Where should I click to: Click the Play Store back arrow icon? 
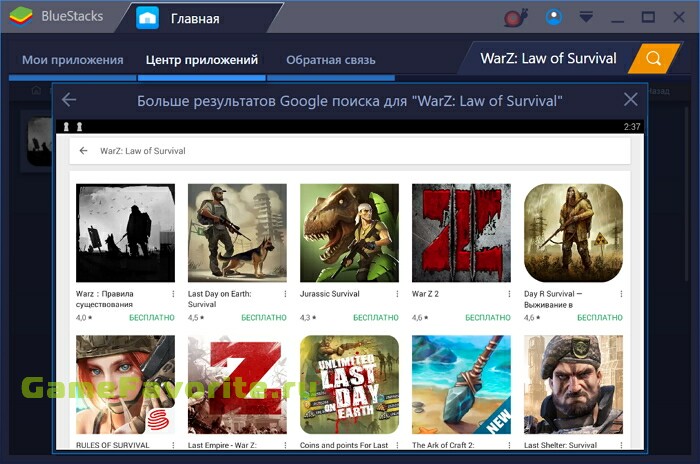coord(83,151)
